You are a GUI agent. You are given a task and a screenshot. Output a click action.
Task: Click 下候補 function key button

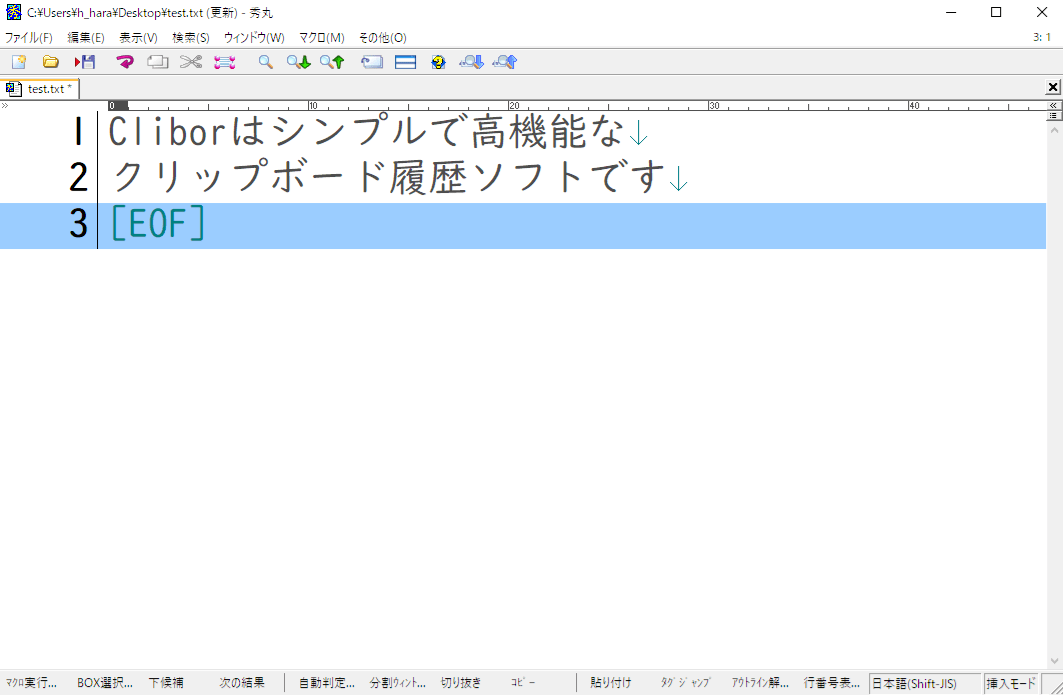(x=166, y=683)
